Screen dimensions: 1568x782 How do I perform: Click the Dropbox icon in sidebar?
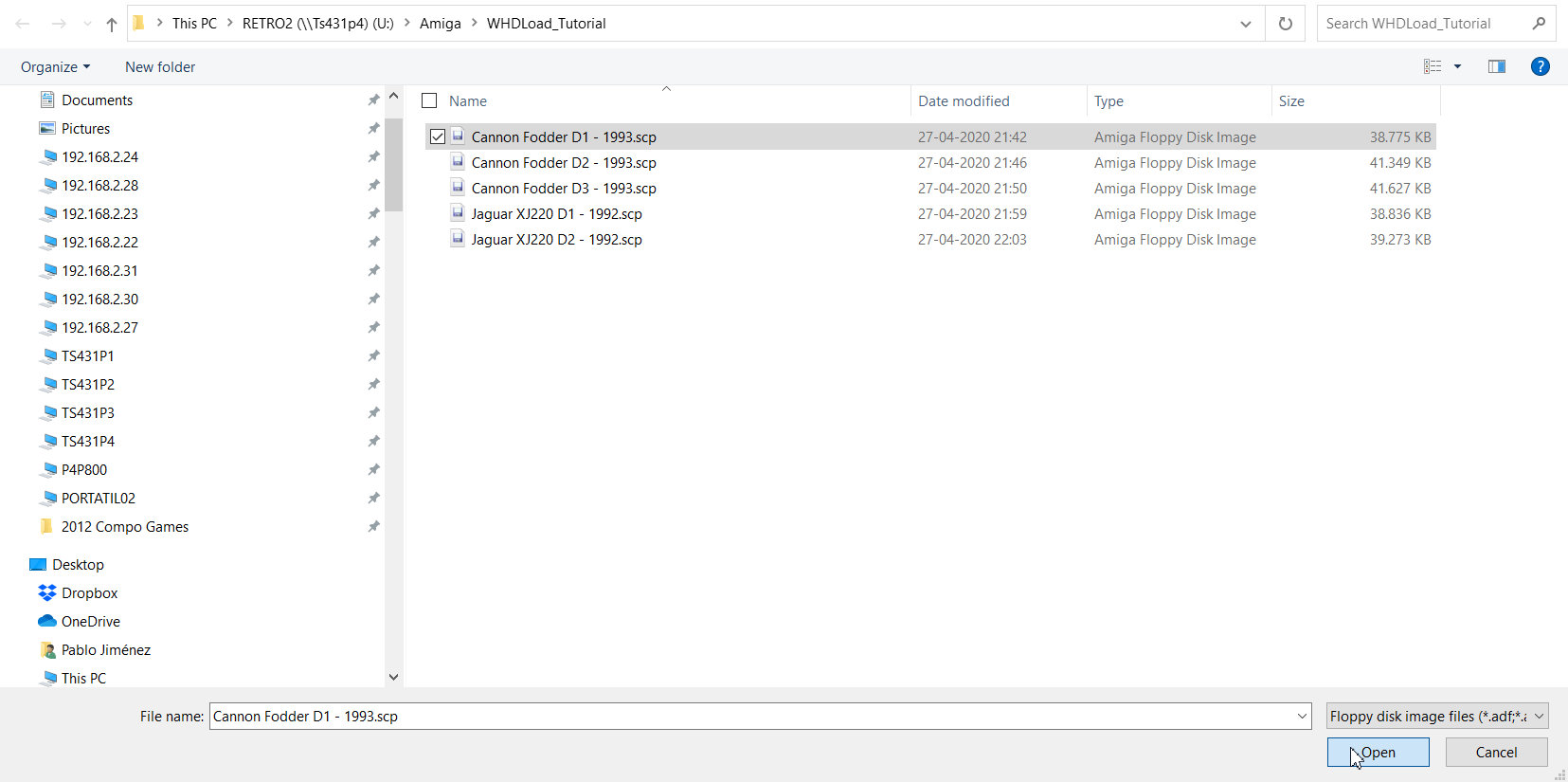[47, 592]
